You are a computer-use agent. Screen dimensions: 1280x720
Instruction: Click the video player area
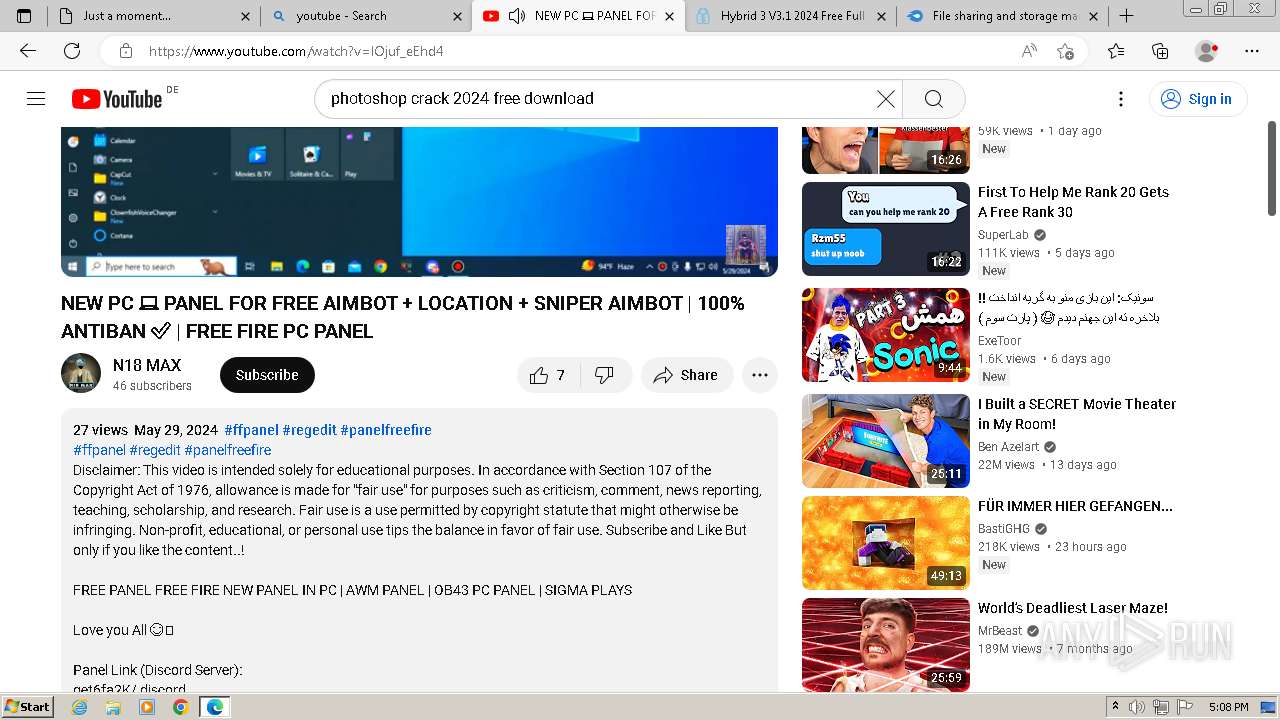point(419,201)
